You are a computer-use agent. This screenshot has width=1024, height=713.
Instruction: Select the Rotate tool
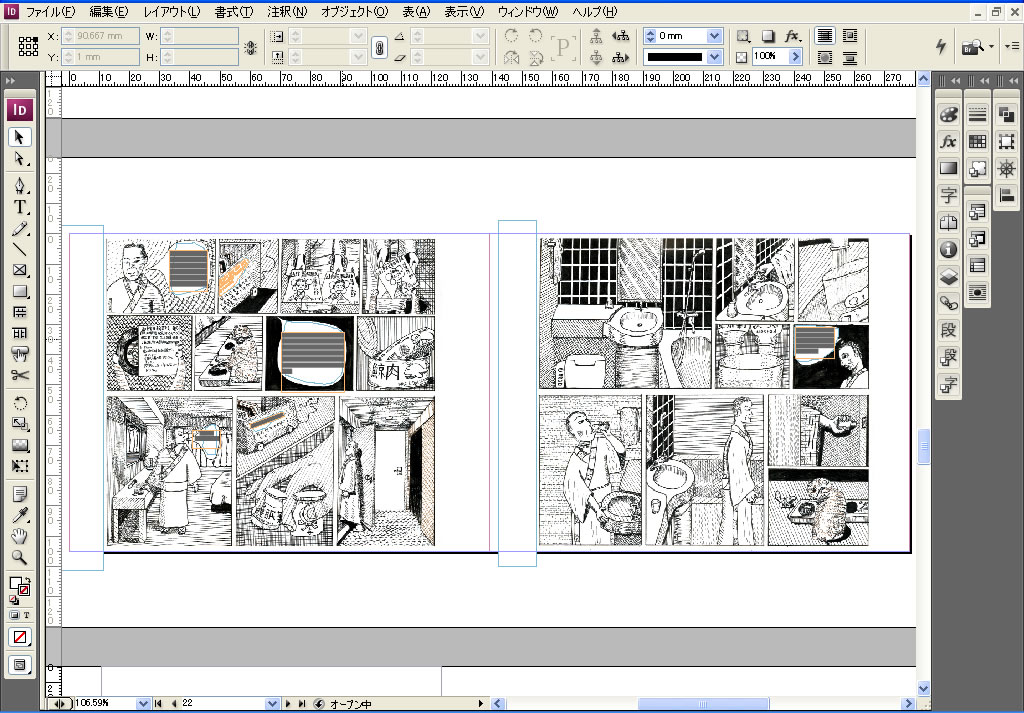point(20,403)
